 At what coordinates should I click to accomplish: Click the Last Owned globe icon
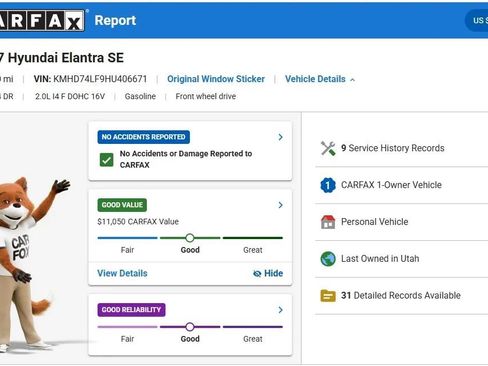click(328, 259)
